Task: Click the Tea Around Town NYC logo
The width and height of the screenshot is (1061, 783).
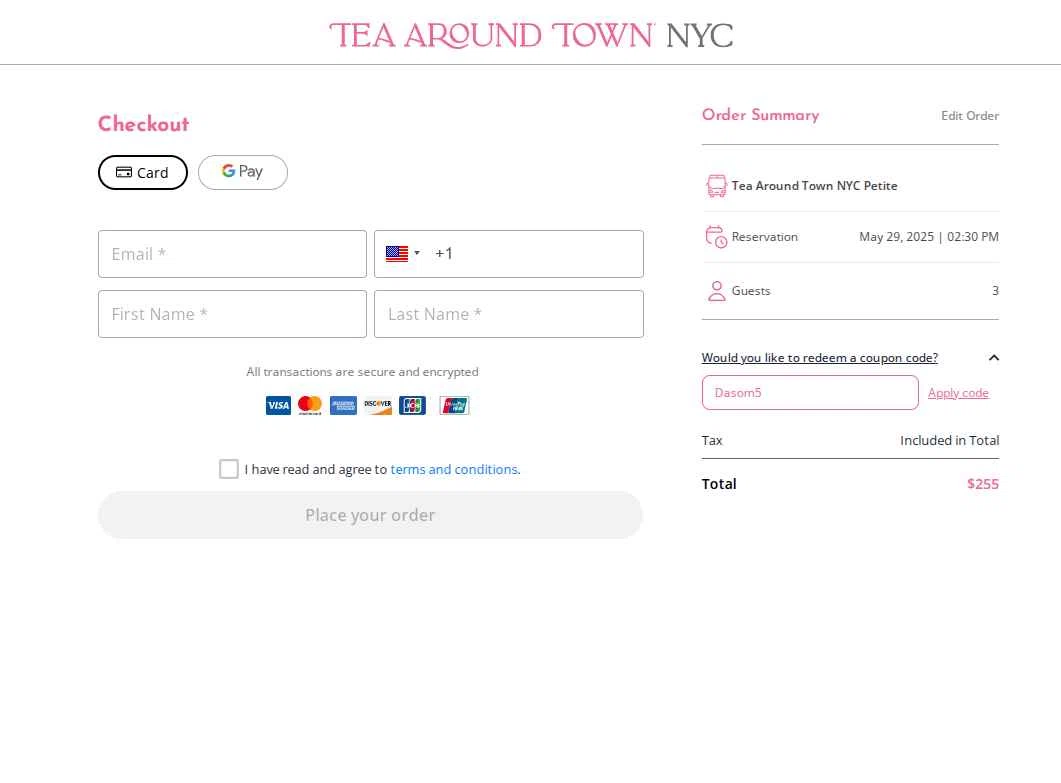Action: (x=530, y=35)
